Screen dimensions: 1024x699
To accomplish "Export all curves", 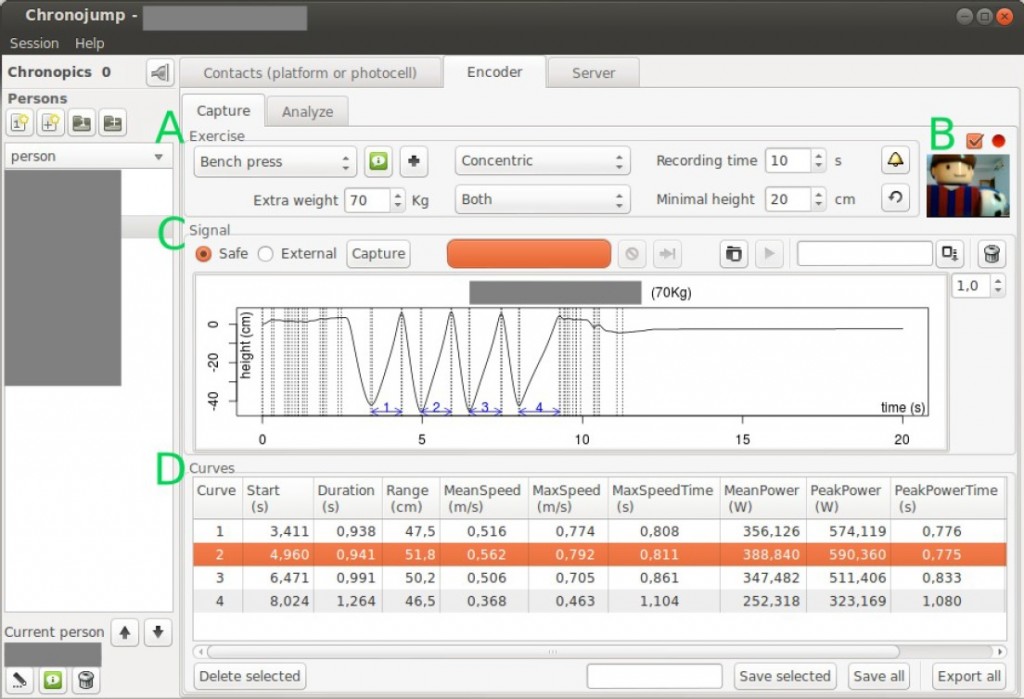I will [968, 676].
